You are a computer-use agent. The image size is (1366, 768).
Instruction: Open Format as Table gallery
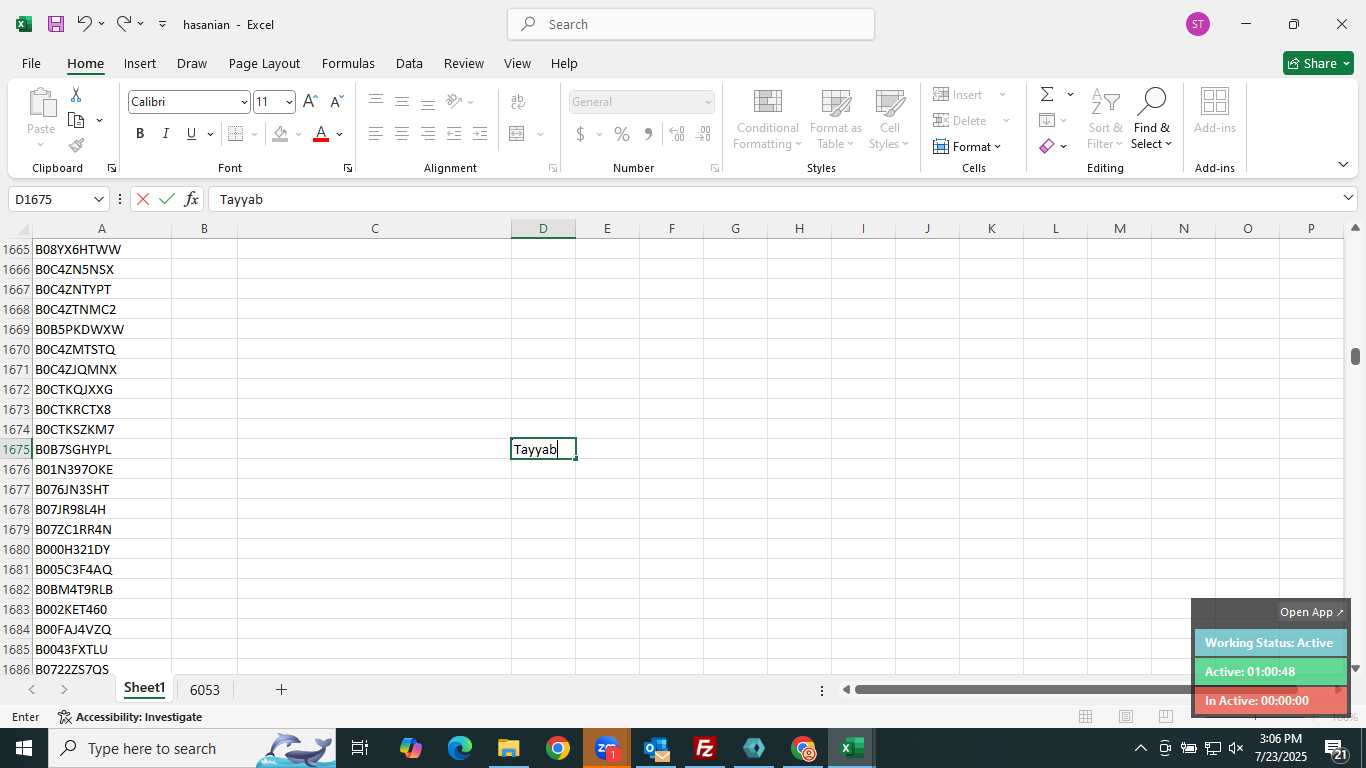click(836, 120)
